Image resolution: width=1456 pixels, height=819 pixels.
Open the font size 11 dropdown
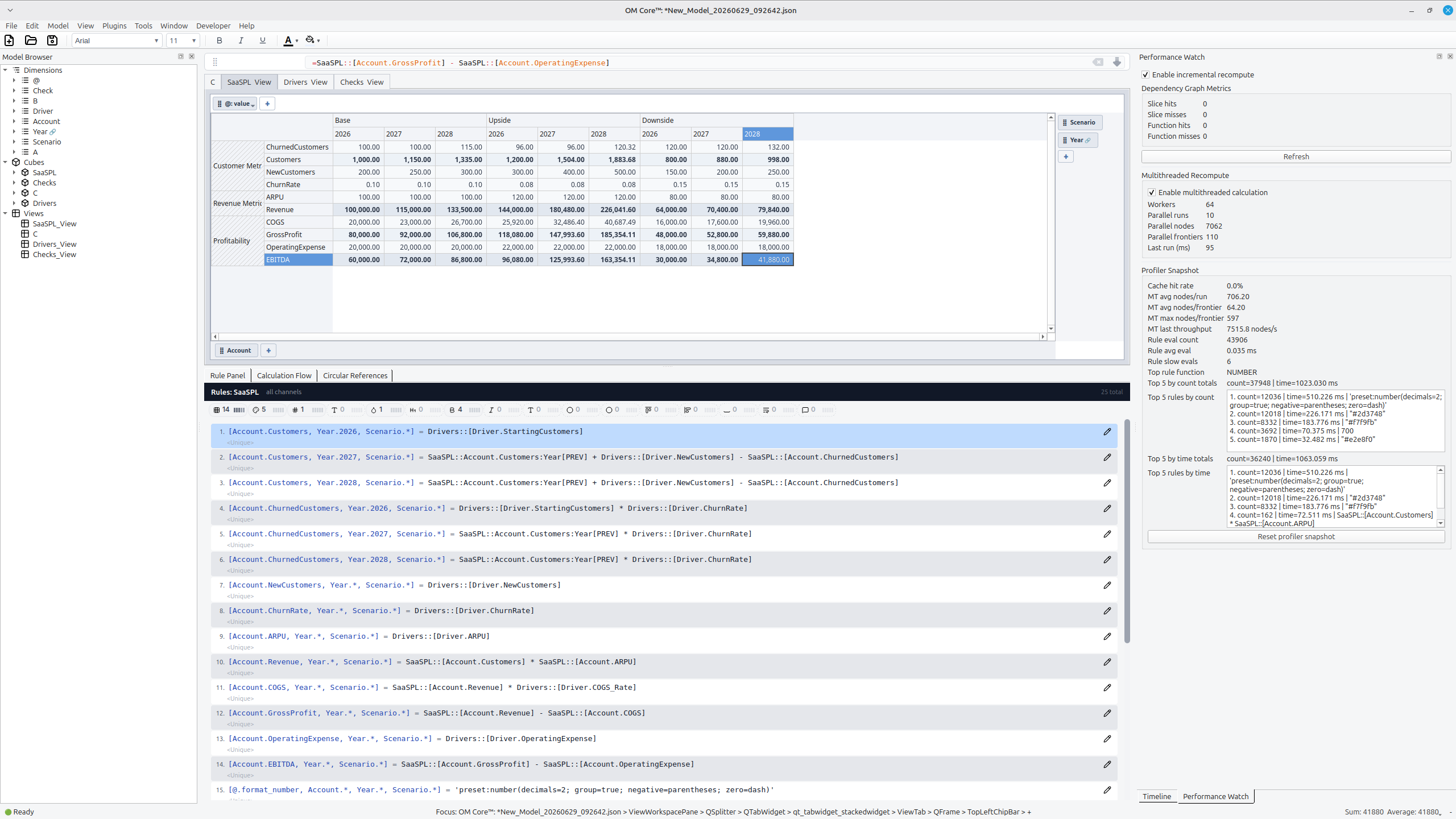tap(183, 40)
